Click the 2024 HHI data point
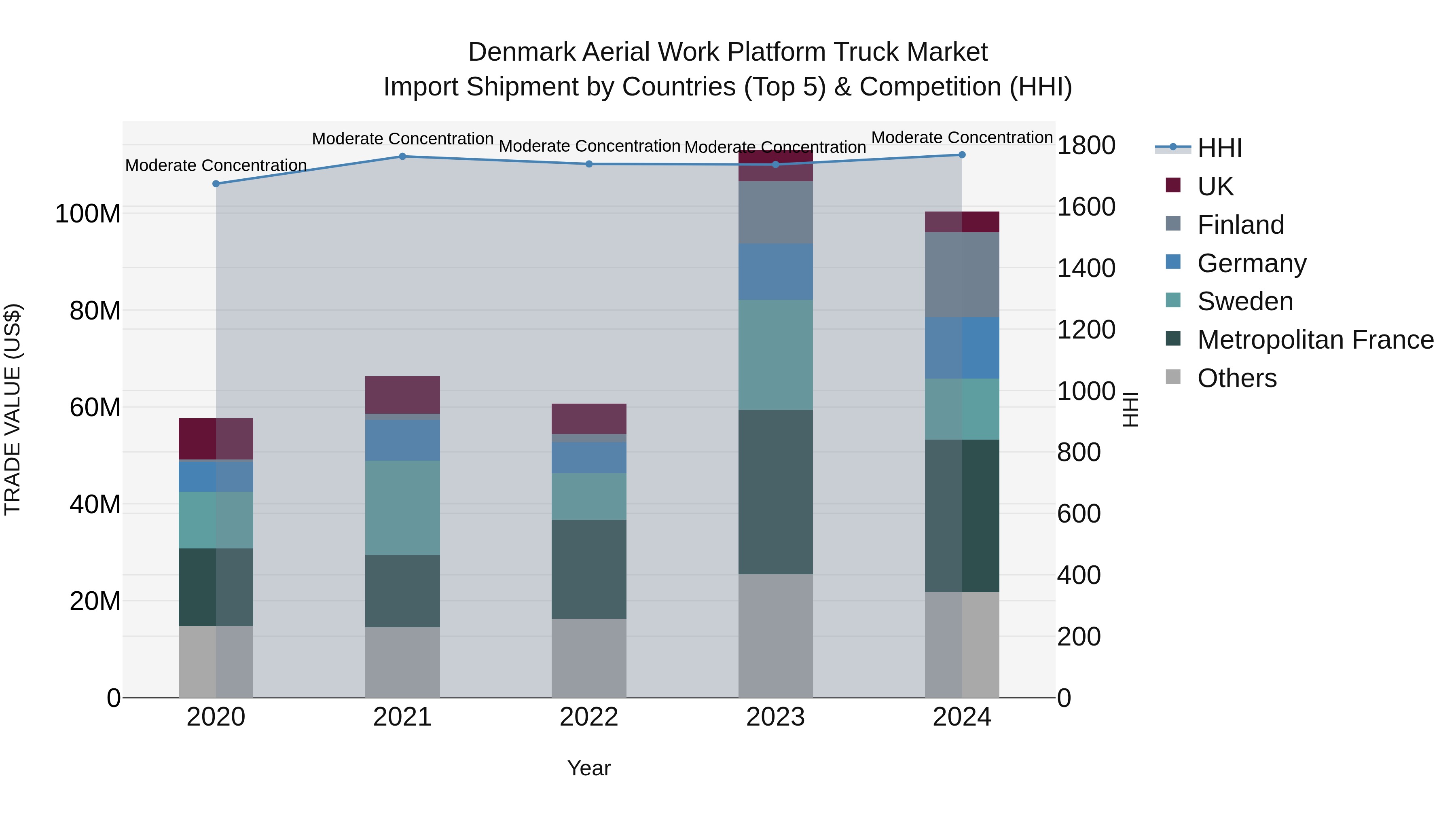This screenshot has width=1456, height=819. click(x=962, y=155)
